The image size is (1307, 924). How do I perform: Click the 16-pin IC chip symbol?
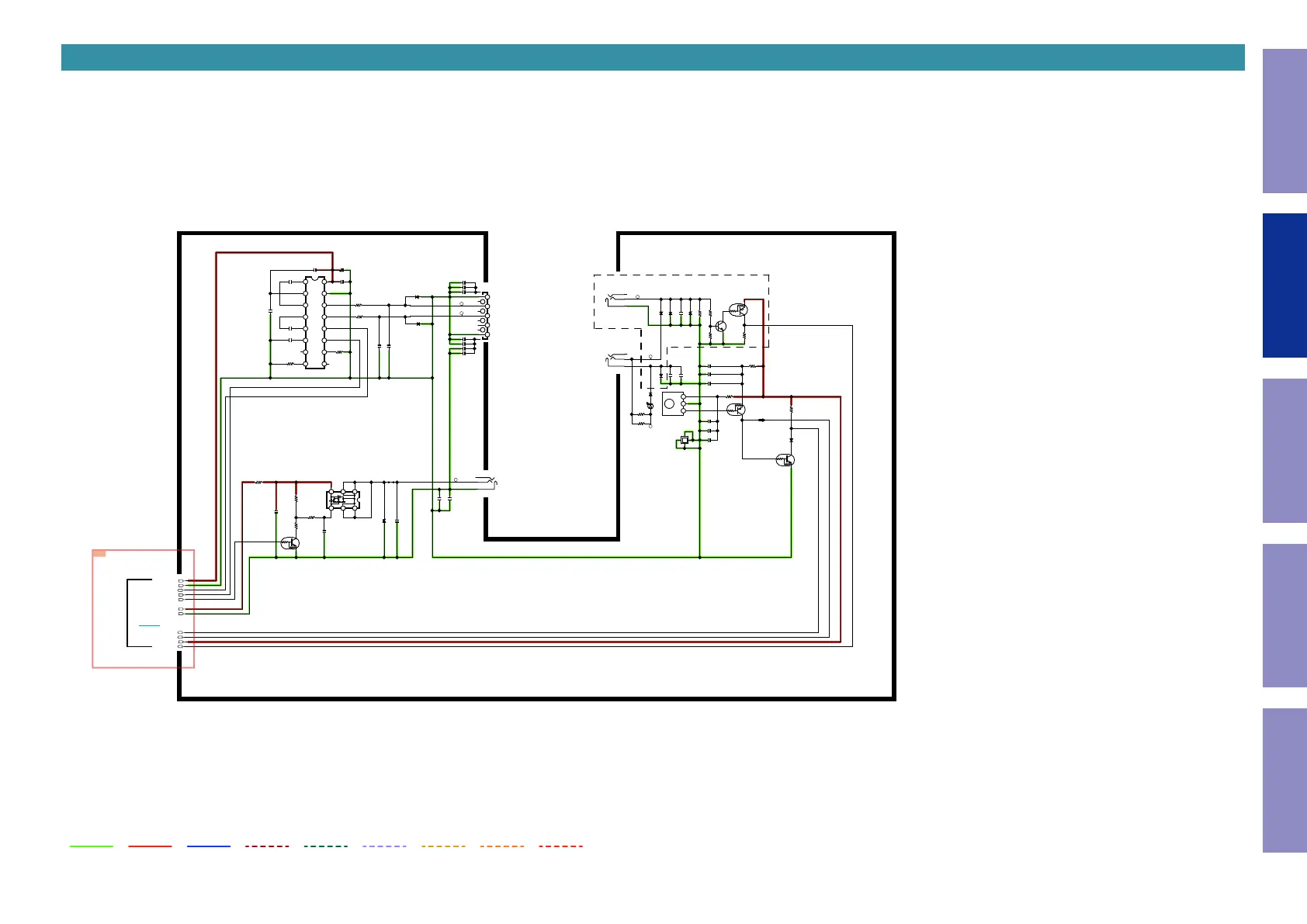tap(314, 322)
